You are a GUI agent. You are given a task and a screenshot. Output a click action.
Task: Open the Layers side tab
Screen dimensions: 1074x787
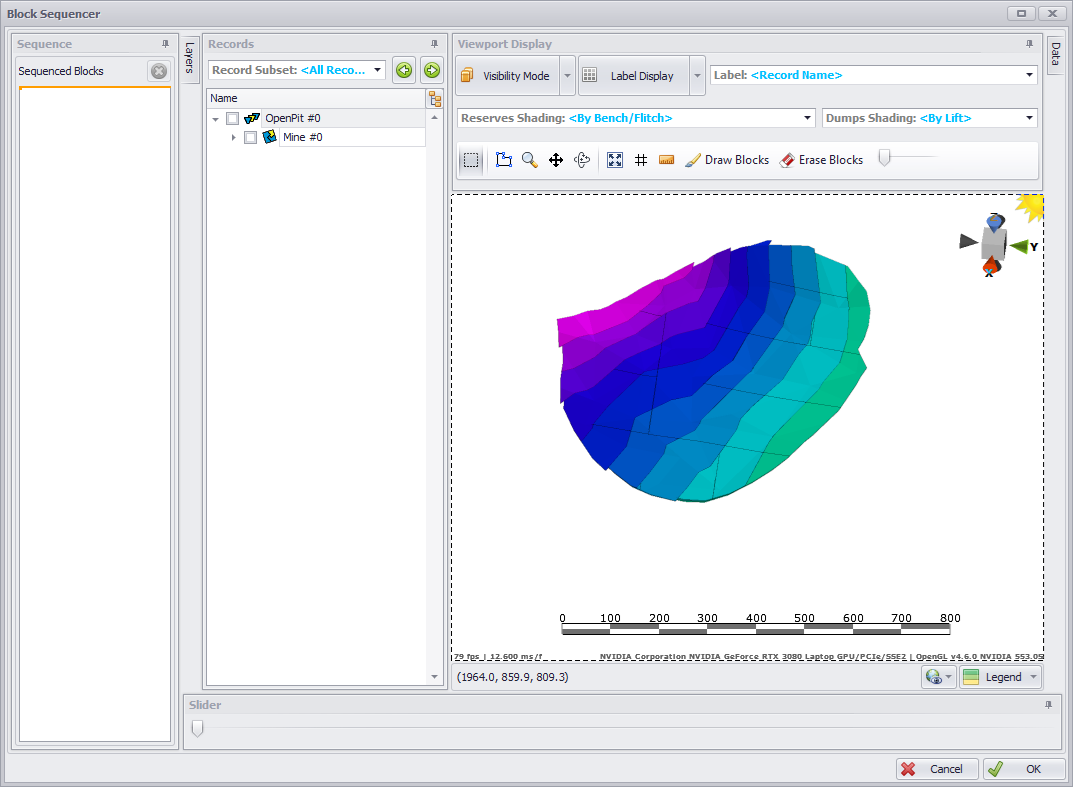pos(189,58)
